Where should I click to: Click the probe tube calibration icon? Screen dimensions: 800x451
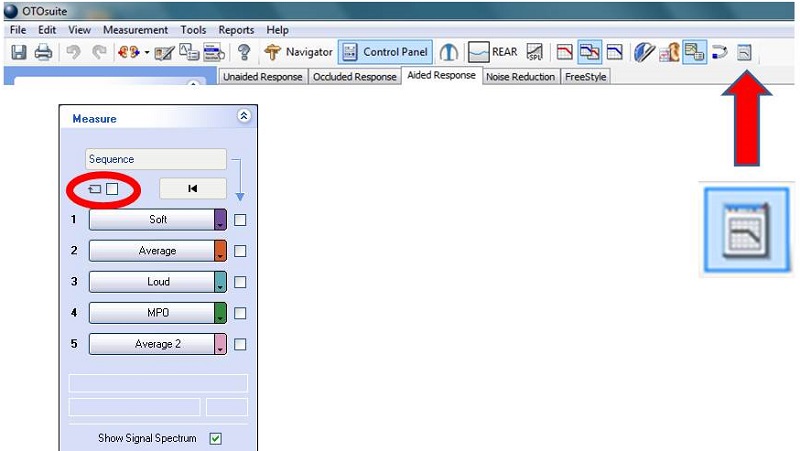click(x=448, y=52)
